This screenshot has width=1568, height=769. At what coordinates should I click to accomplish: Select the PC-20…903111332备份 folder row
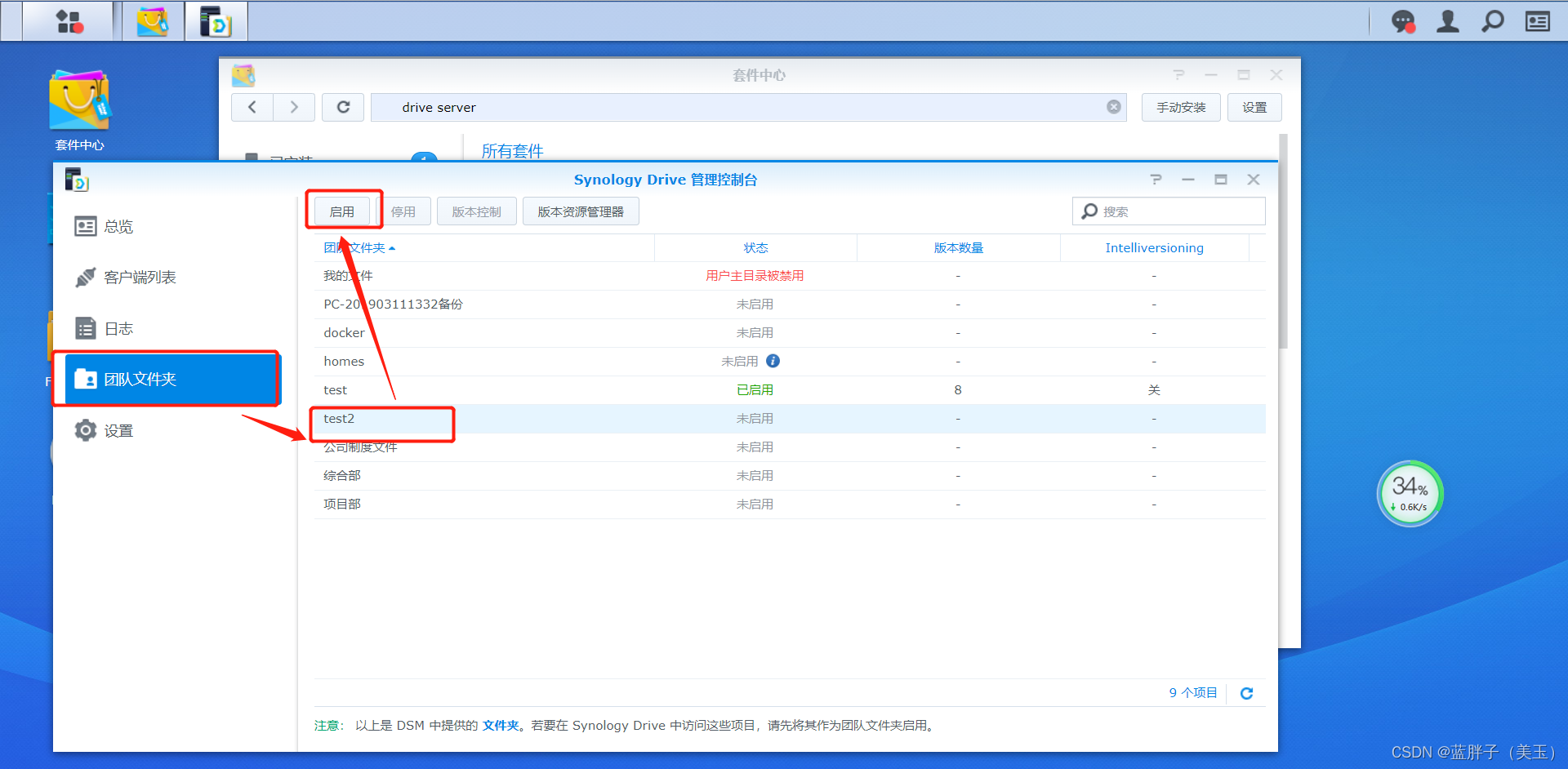tap(790, 304)
